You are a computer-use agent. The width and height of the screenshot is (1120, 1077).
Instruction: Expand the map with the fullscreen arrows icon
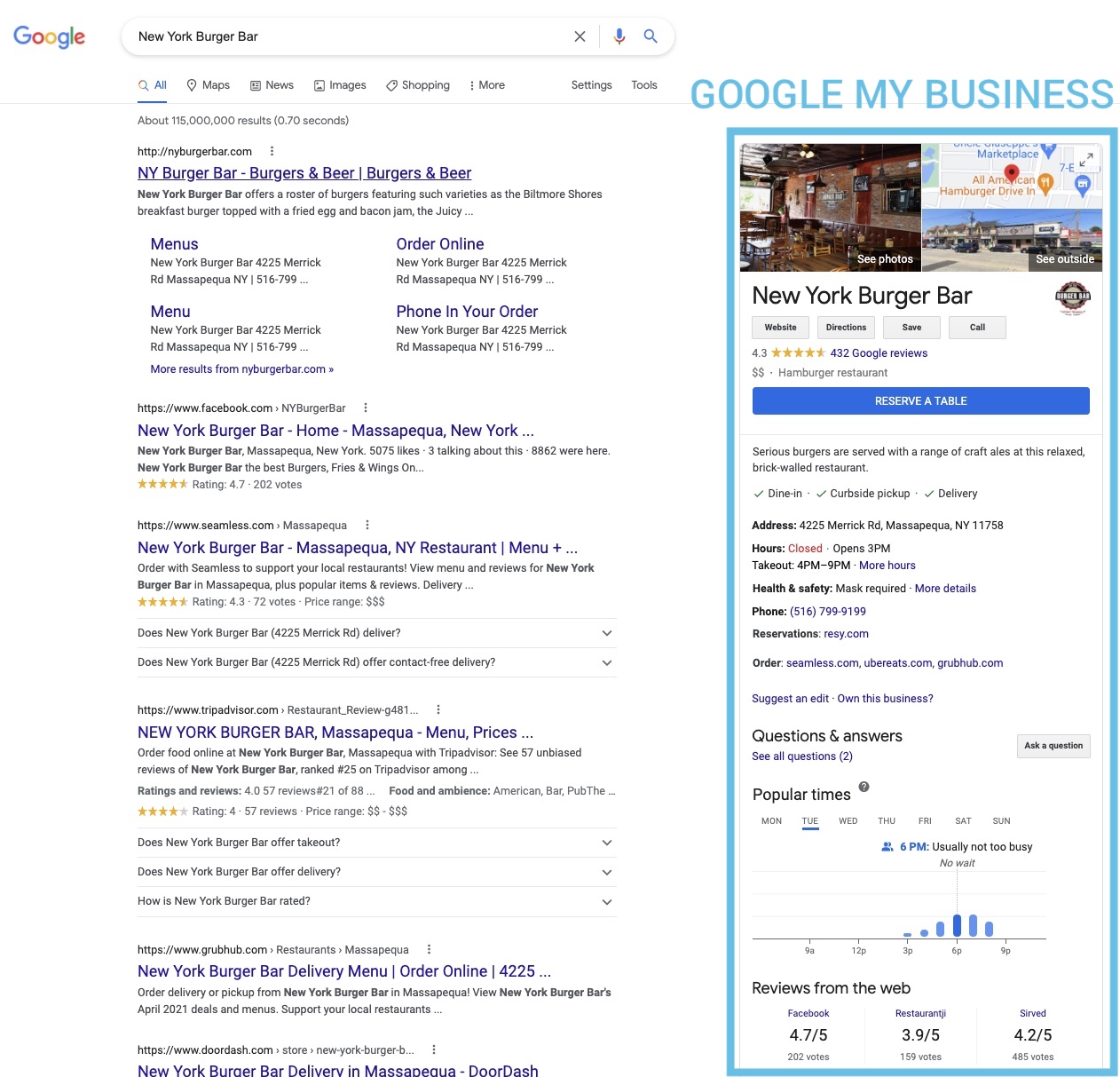pyautogui.click(x=1086, y=160)
